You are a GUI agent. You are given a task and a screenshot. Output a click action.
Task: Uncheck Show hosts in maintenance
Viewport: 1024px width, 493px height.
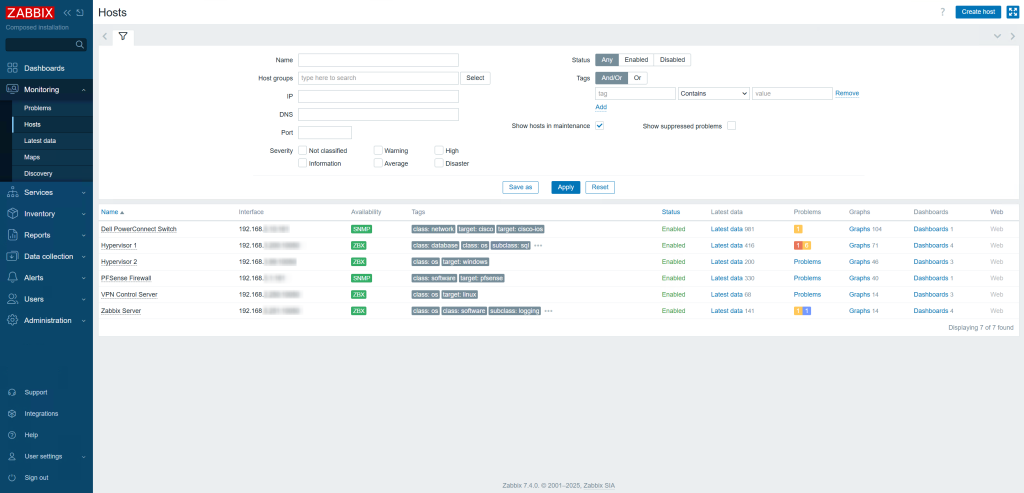(600, 125)
